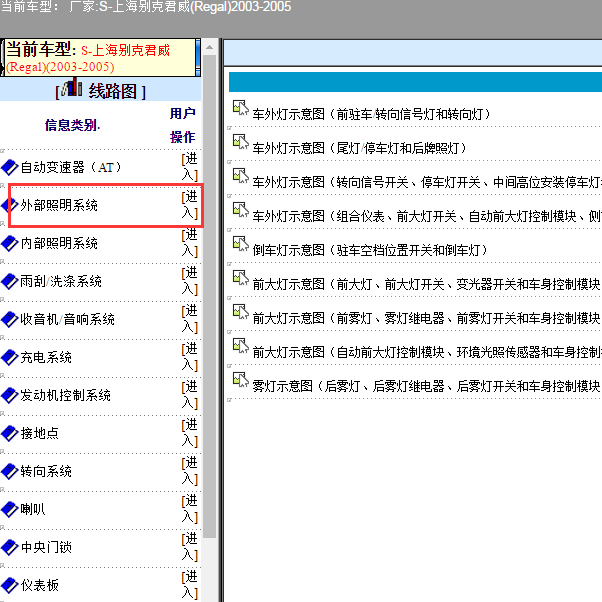
Task: Click diagram icon for 倒车灯示意图
Action: [x=241, y=244]
